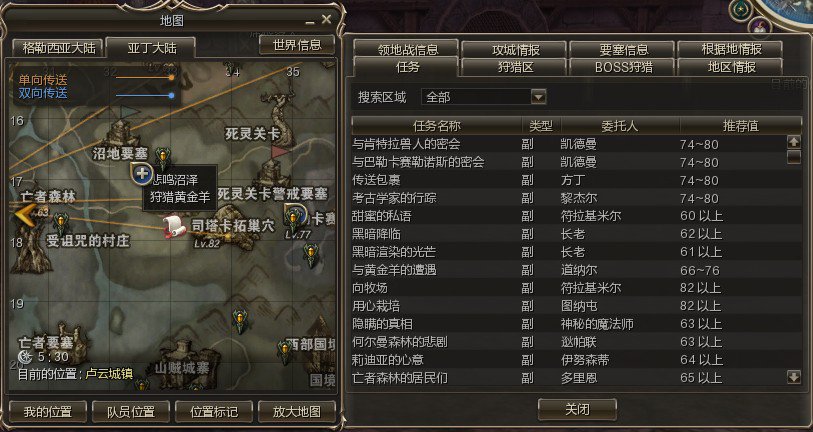Screen dimensions: 813x432
Task: Open the BOSS狩猎 tab
Action: click(x=624, y=67)
